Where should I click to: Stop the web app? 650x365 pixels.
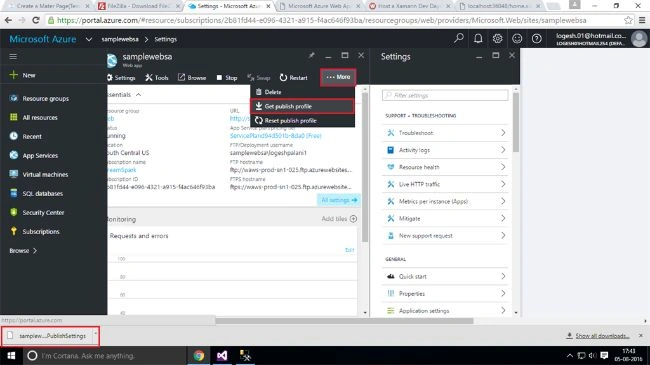tap(227, 78)
